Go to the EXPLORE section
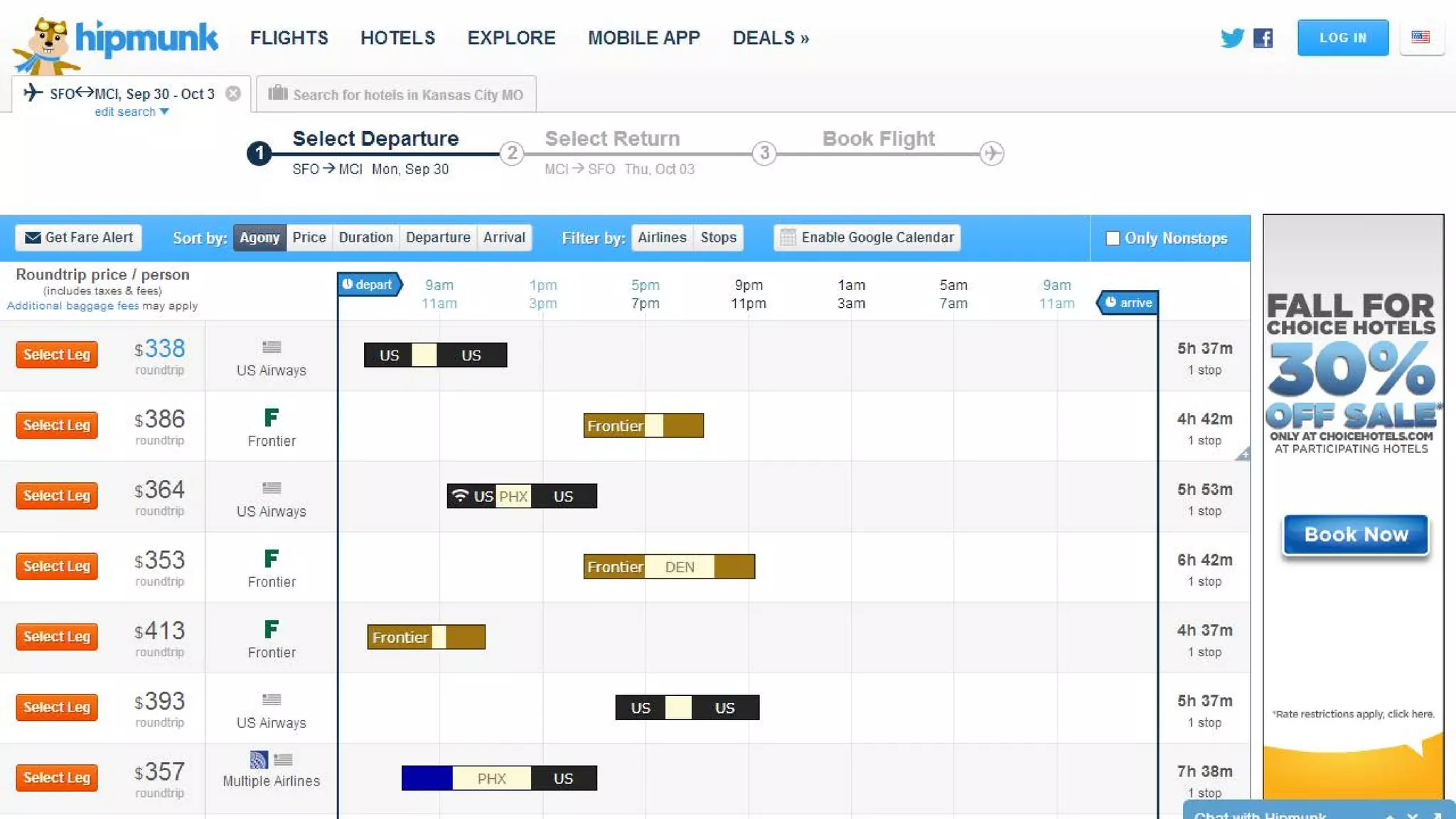1456x819 pixels. pyautogui.click(x=511, y=38)
